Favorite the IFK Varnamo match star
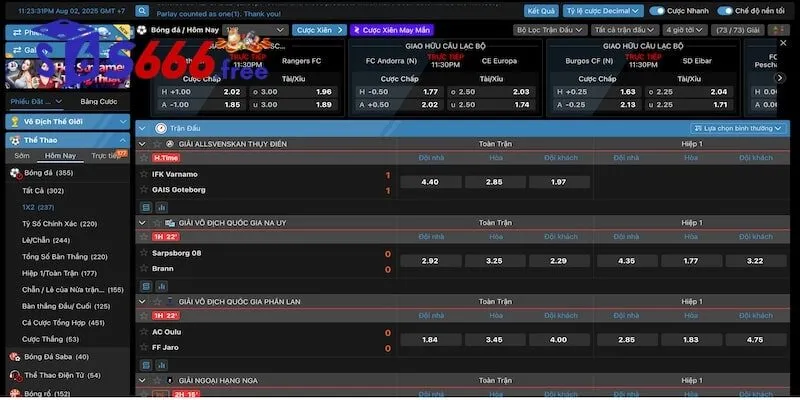Viewport: 800px width, 400px height. pos(144,171)
